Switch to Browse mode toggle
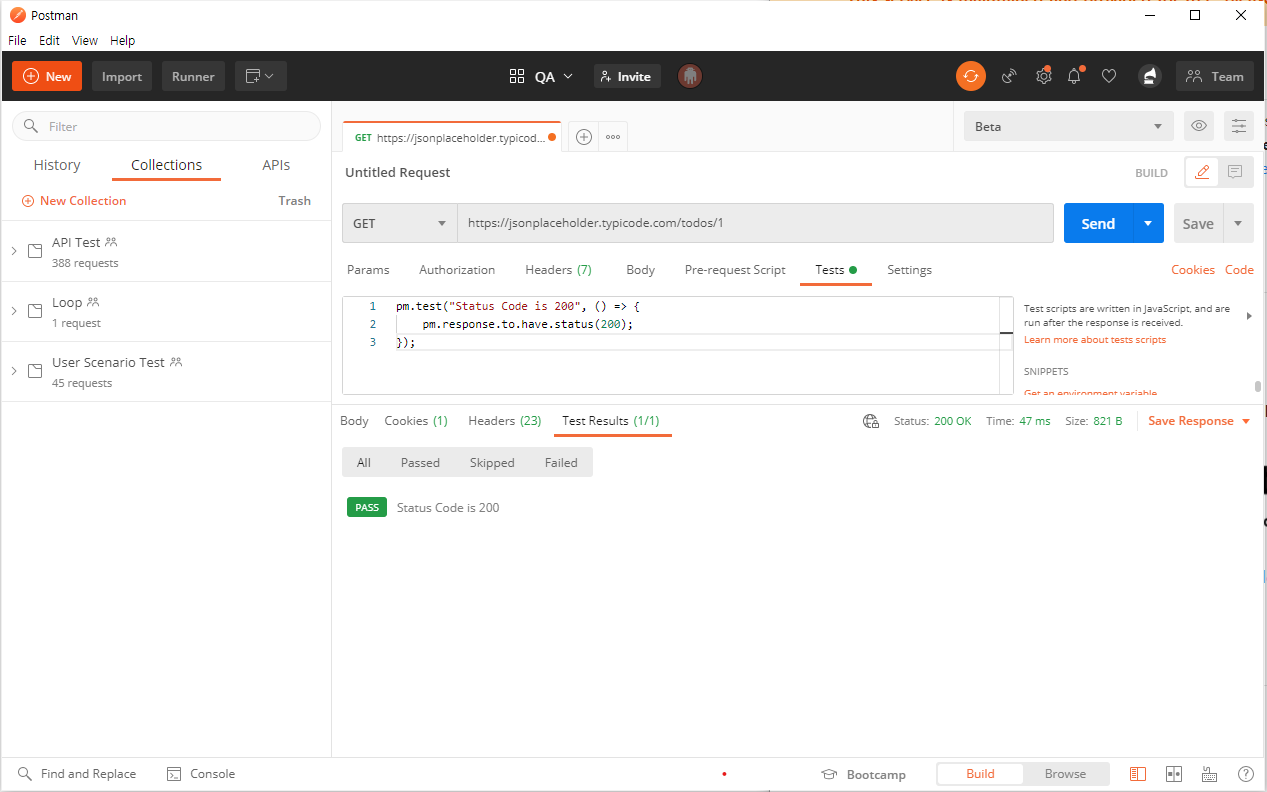The width and height of the screenshot is (1267, 792). pos(1065,774)
